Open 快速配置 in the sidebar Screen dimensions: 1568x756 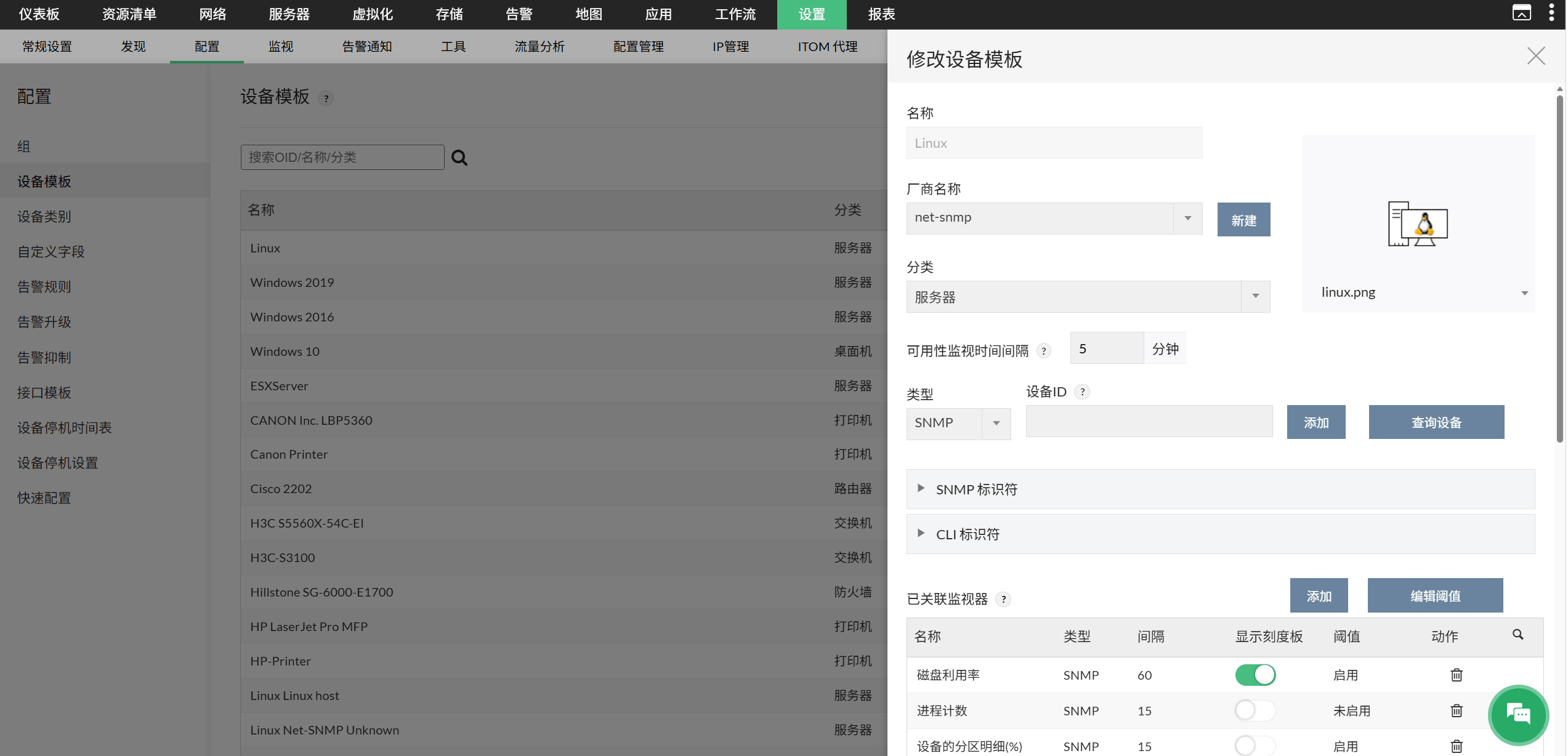point(44,497)
